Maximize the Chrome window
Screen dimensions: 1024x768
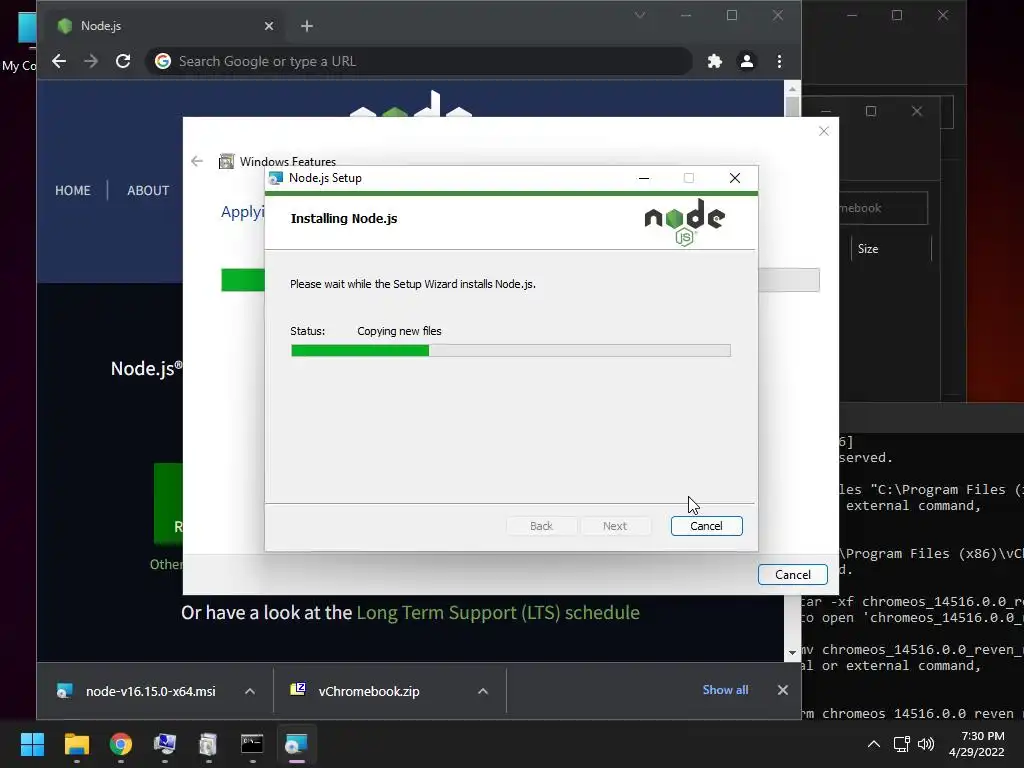[731, 15]
